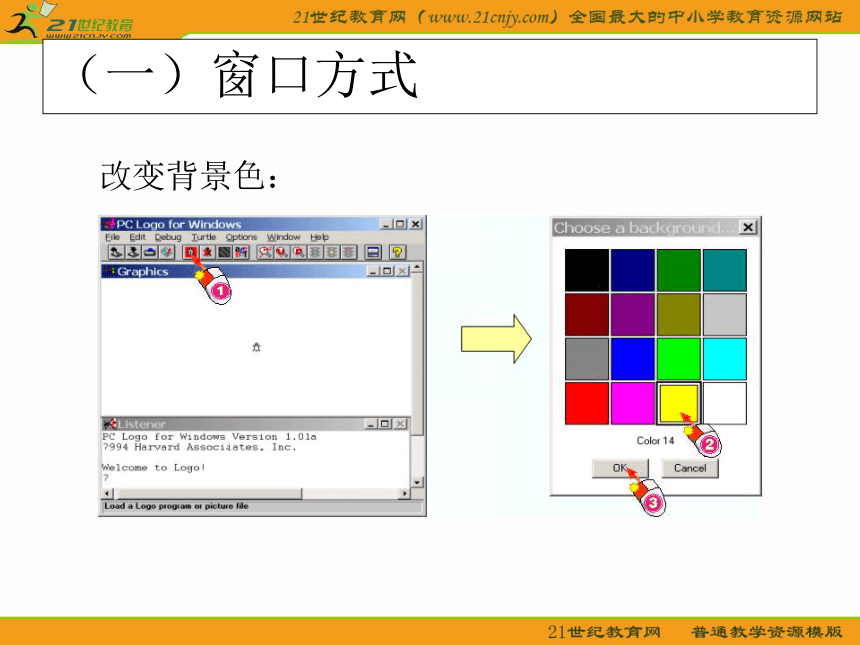The height and width of the screenshot is (645, 860).
Task: Open the Window menu
Action: click(284, 237)
